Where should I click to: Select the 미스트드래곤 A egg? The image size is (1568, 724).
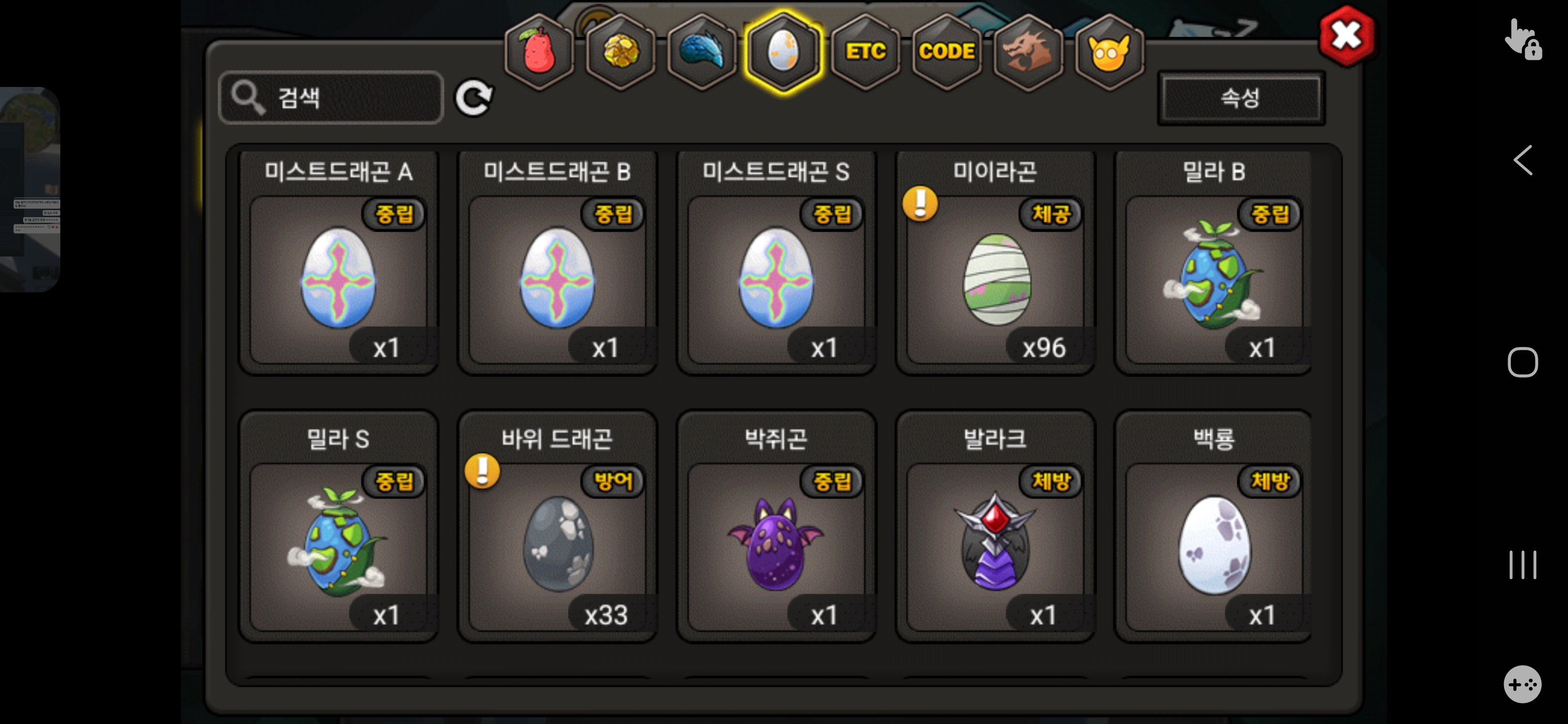(338, 262)
